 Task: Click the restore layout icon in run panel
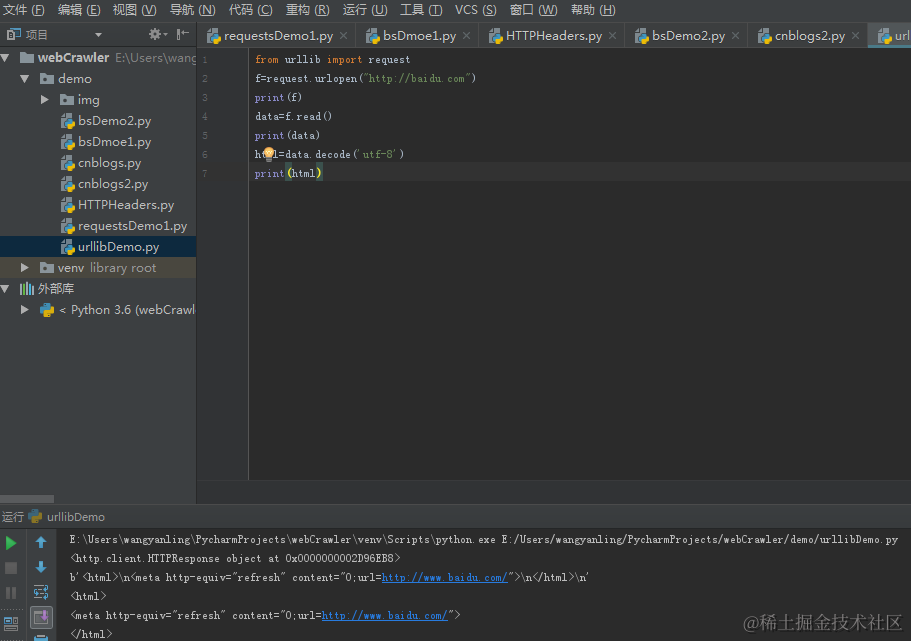click(11, 624)
